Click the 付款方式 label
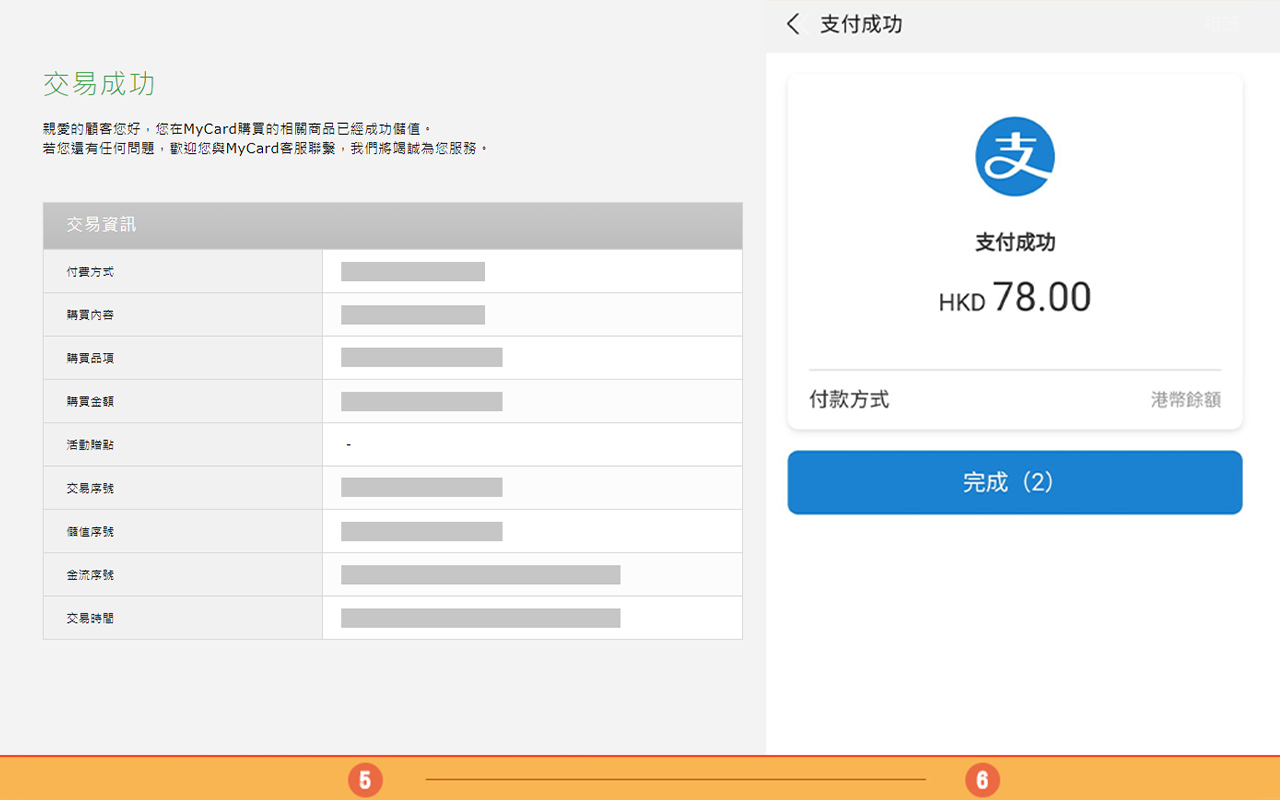Image resolution: width=1280 pixels, height=800 pixels. tap(849, 400)
